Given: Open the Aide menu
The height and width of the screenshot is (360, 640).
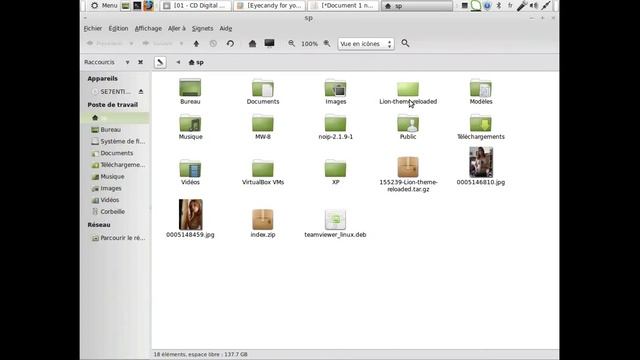Looking at the screenshot, I should (x=226, y=28).
